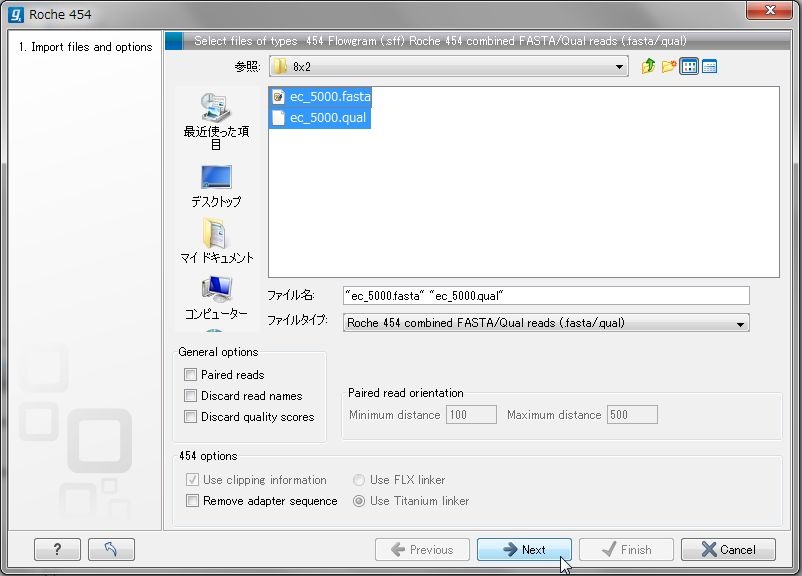Switch to details view icon
This screenshot has height=576, width=802.
[x=709, y=67]
